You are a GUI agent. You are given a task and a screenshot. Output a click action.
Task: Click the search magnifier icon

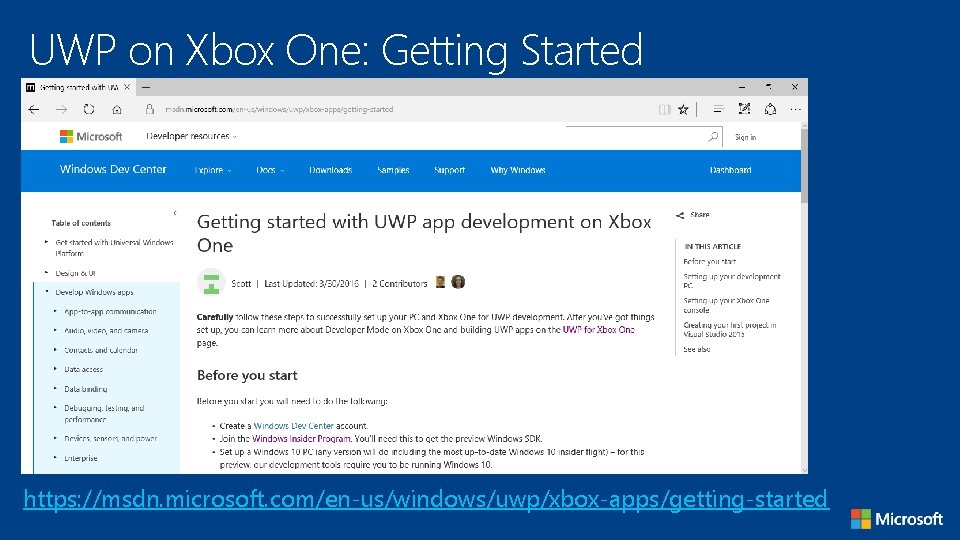(713, 137)
